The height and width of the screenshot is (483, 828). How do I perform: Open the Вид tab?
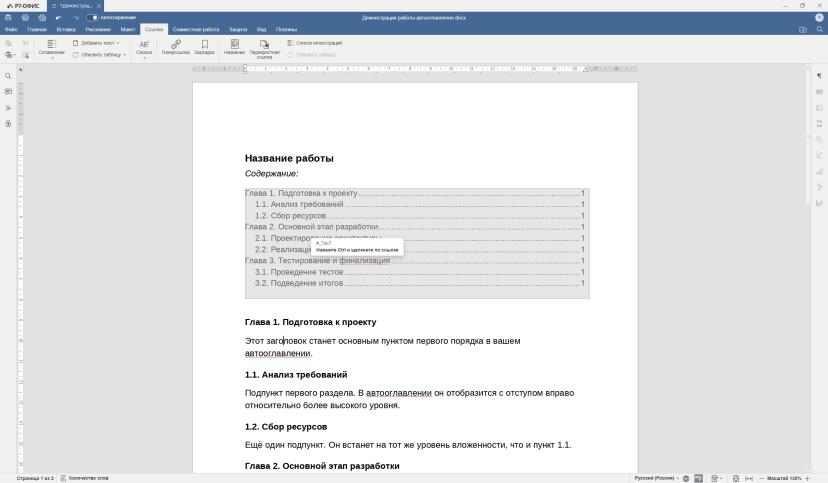pos(261,30)
